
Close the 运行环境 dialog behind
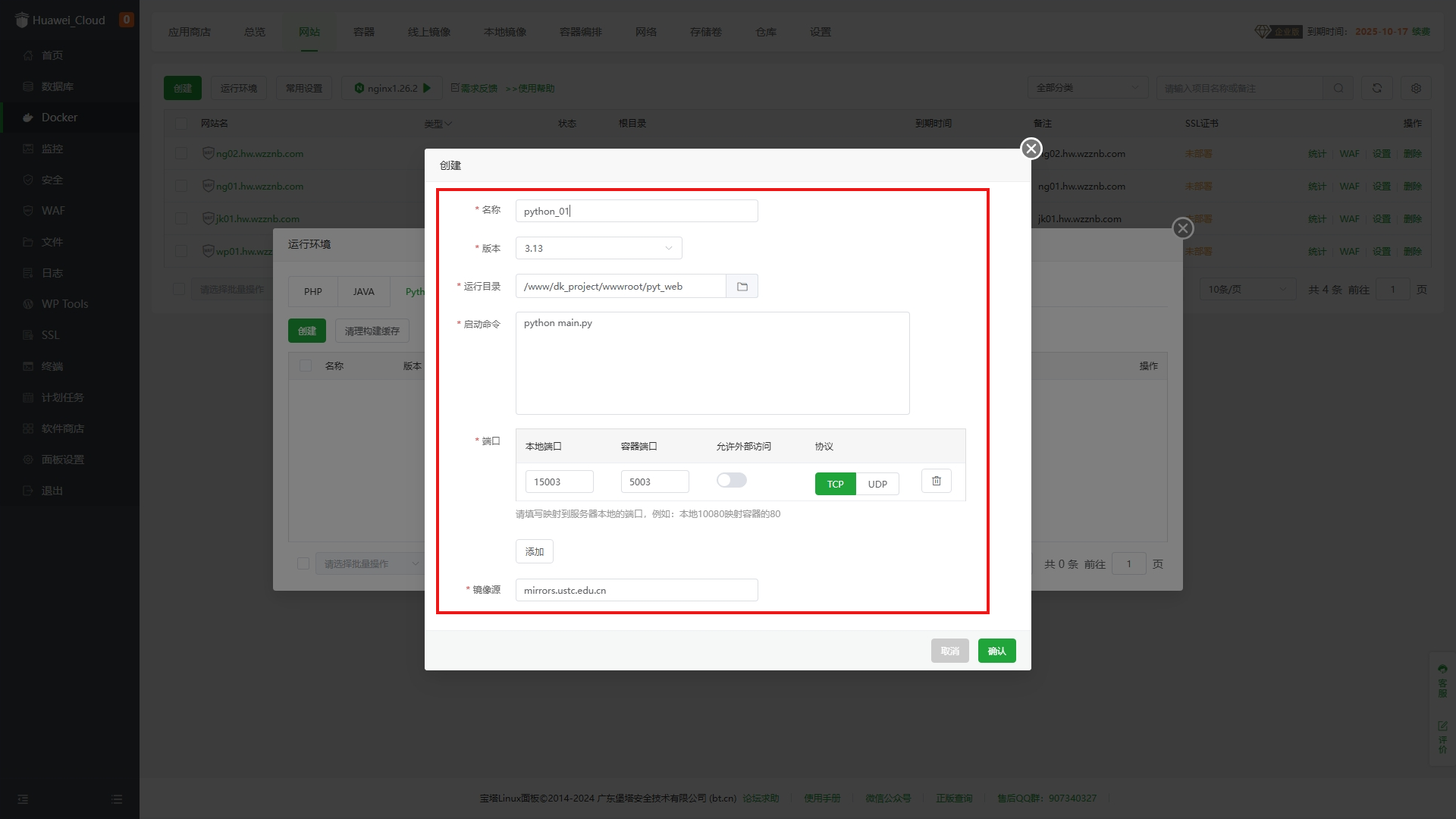click(x=1183, y=228)
